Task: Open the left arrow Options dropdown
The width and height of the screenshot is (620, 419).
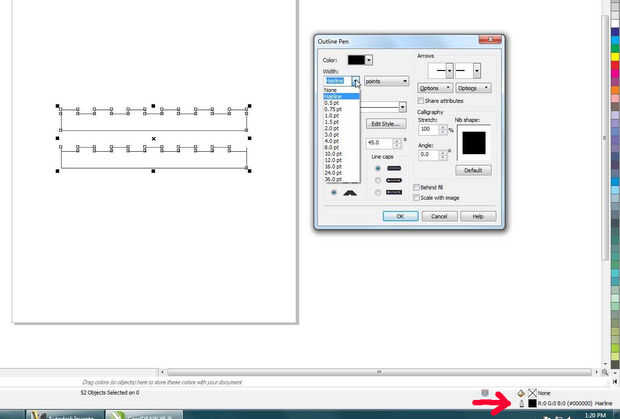Action: tap(435, 88)
